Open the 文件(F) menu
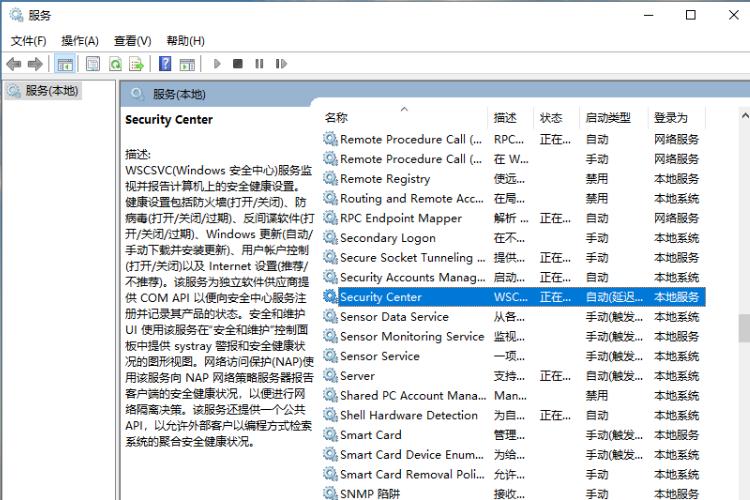This screenshot has height=500, width=750. click(29, 41)
